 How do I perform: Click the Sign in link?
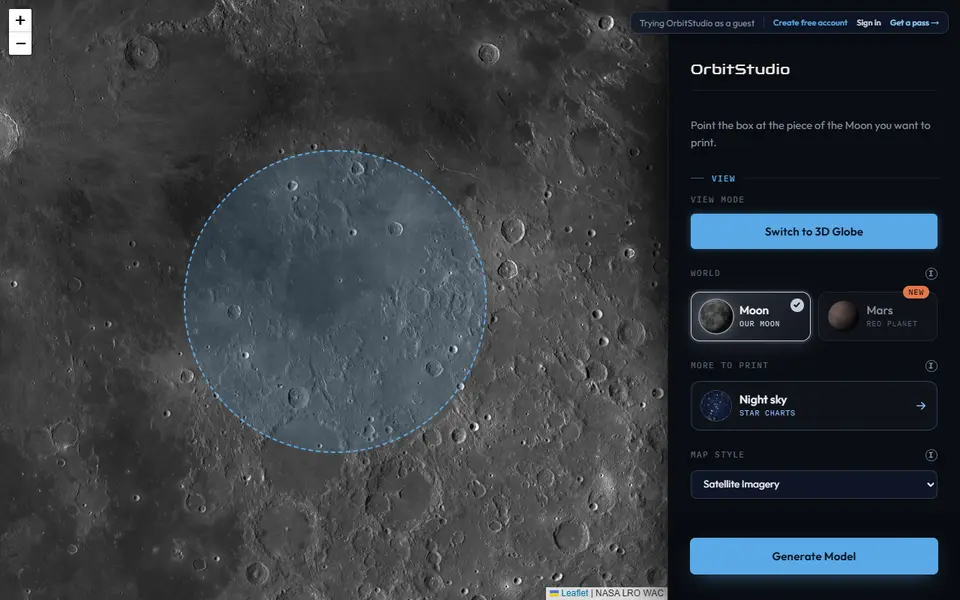click(x=868, y=23)
